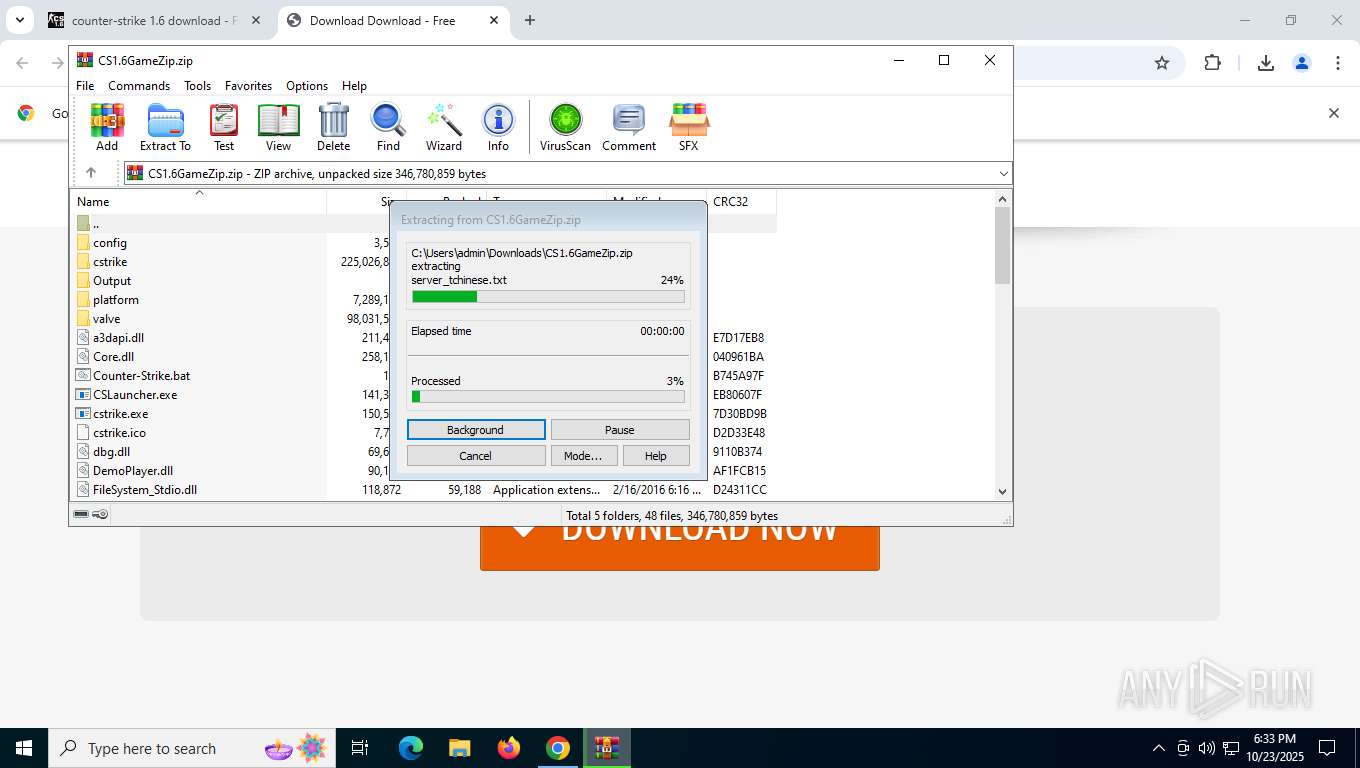The height and width of the screenshot is (768, 1360).
Task: Click the drive icon in WinRAR status bar
Action: pos(81,515)
